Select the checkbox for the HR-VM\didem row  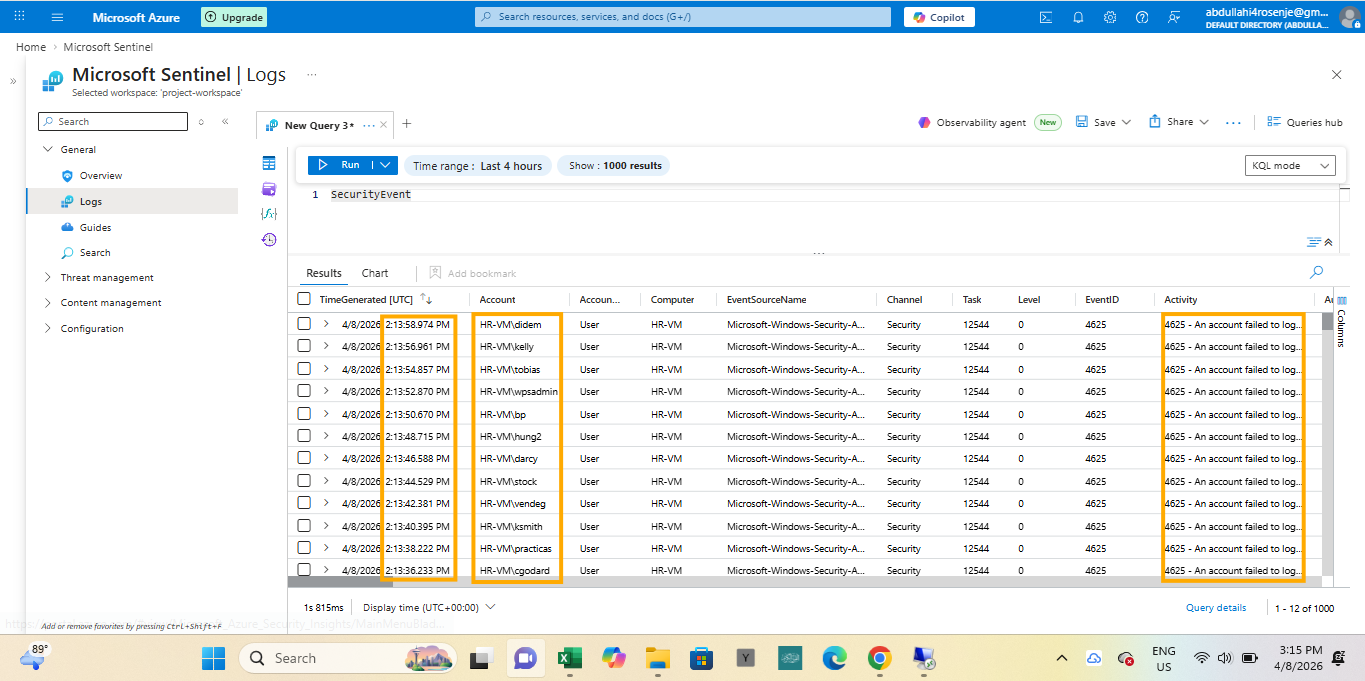[x=304, y=324]
